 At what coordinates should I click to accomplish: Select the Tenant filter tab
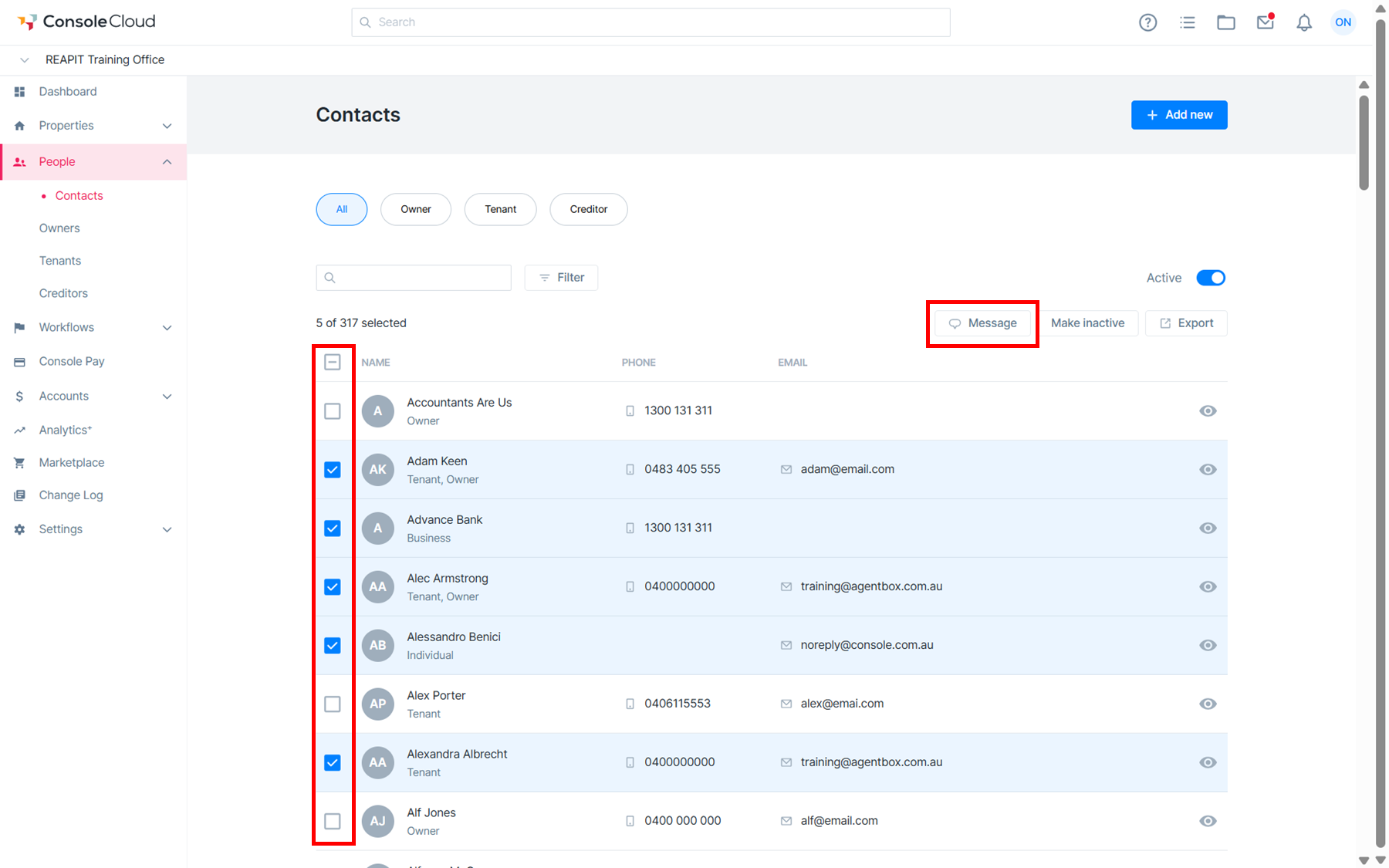(500, 209)
